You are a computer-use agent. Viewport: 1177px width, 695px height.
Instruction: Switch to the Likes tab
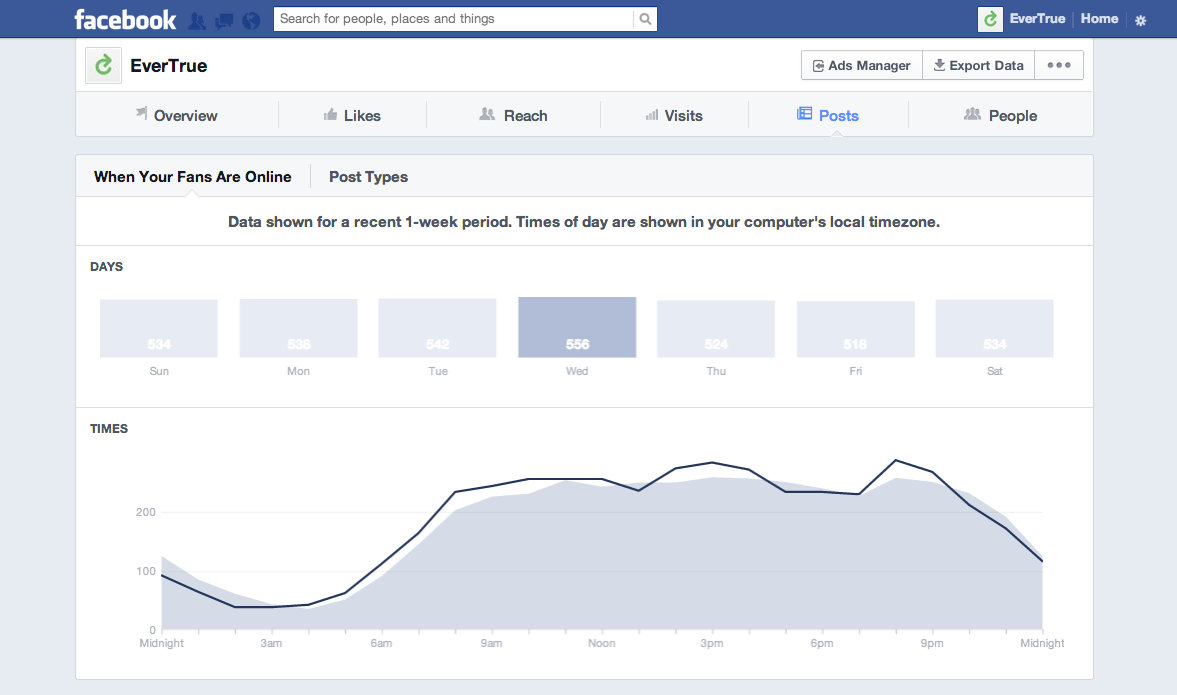[x=352, y=116]
